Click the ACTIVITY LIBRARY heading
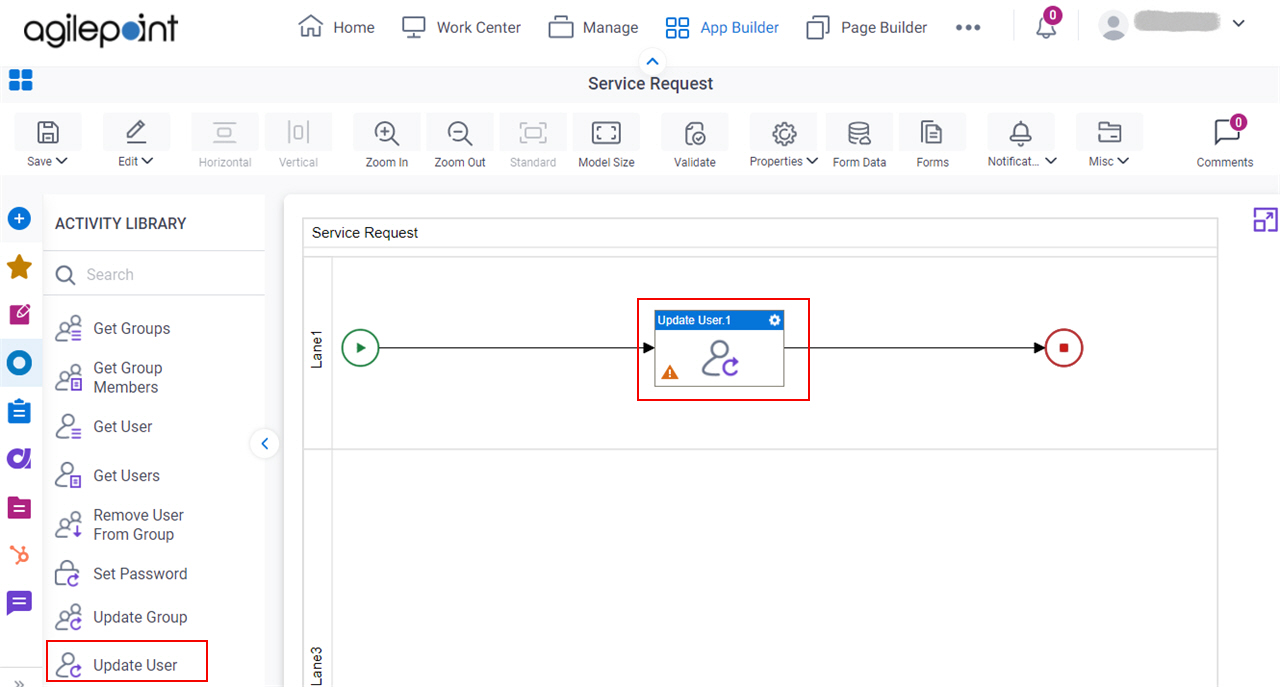1280x687 pixels. [120, 224]
